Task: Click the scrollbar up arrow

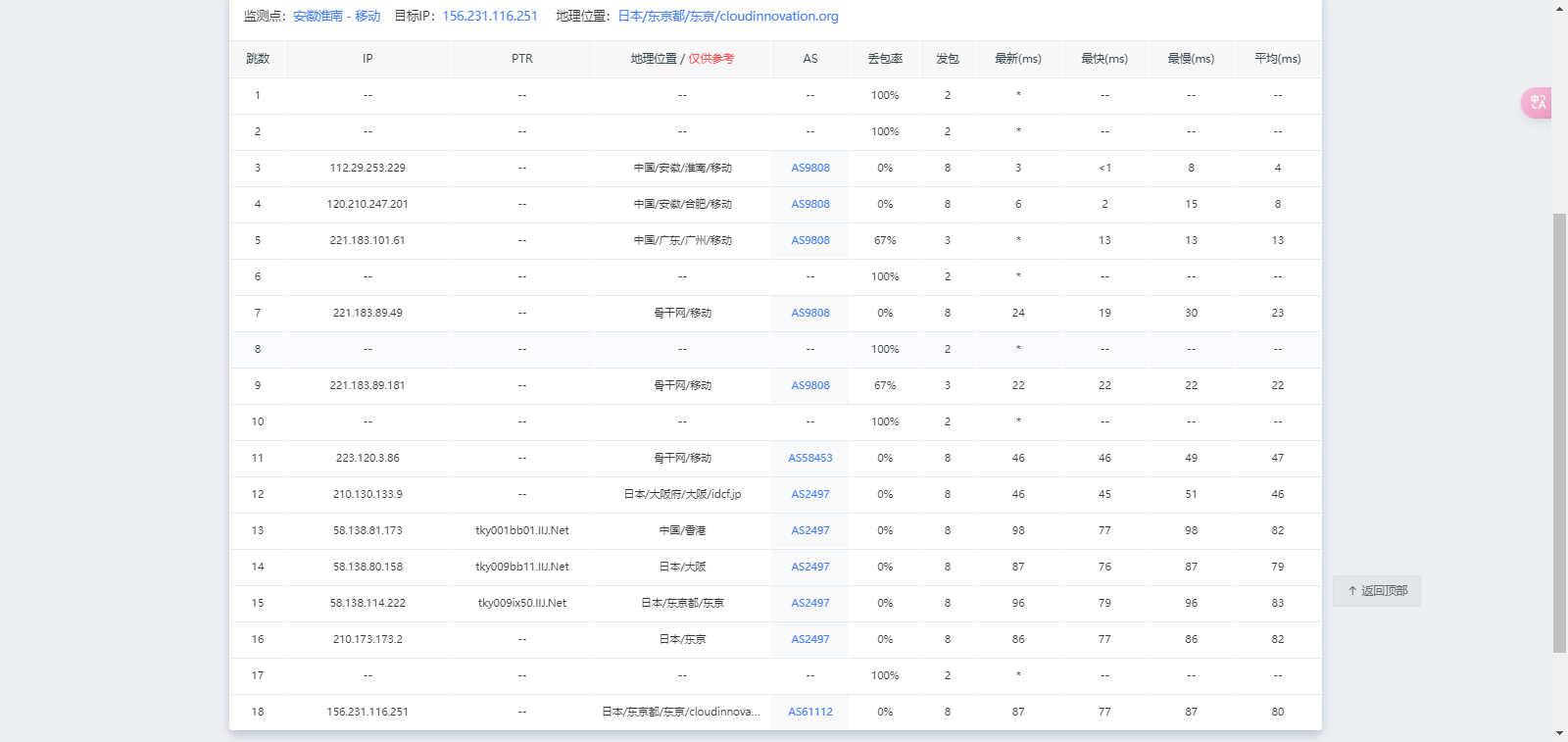Action: click(x=1559, y=9)
